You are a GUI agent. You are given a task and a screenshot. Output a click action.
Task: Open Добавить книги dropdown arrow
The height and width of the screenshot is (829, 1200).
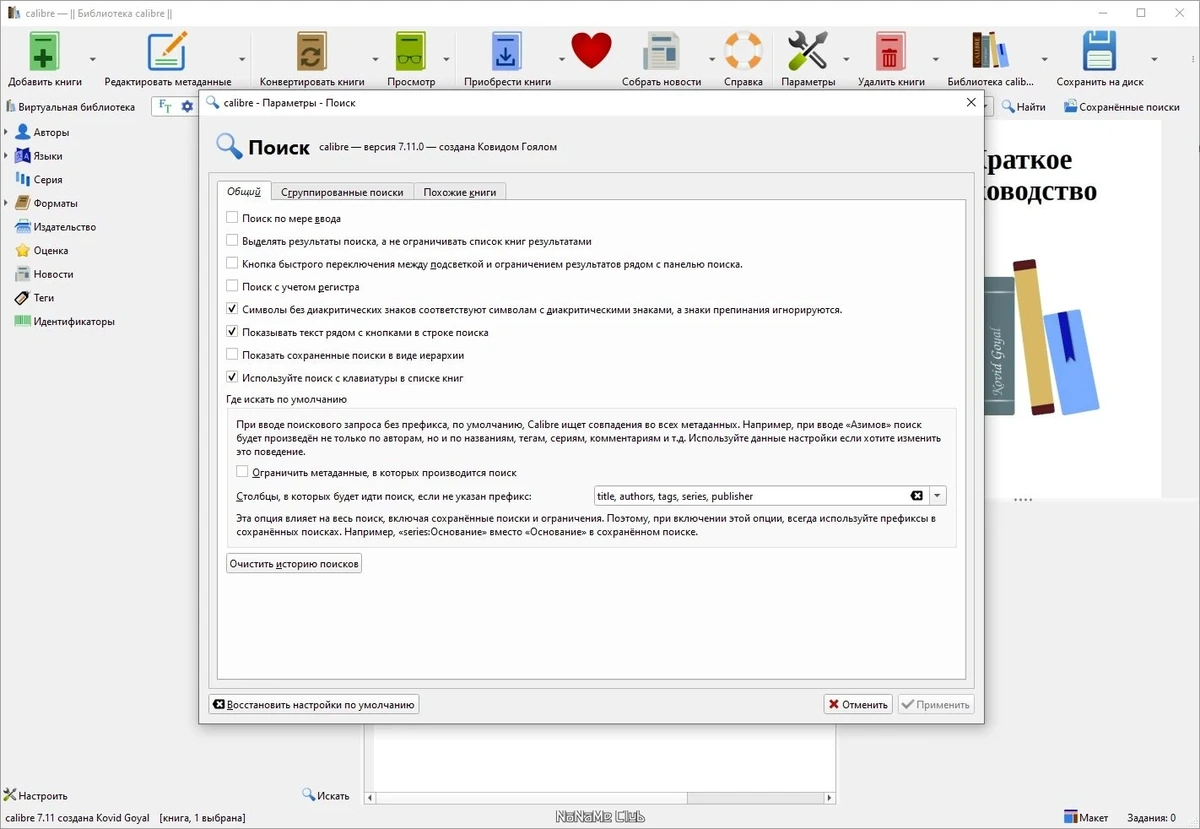pyautogui.click(x=93, y=58)
